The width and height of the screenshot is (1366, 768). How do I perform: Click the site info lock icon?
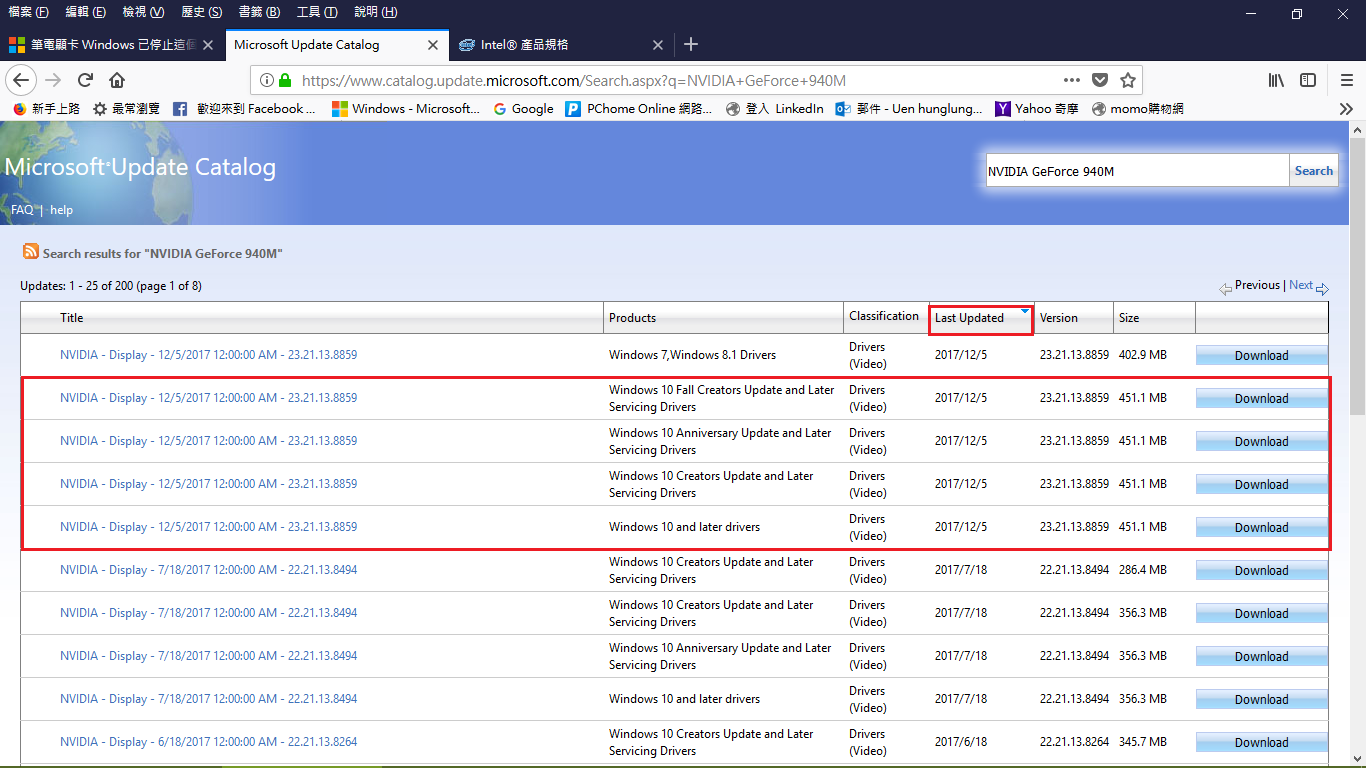(285, 80)
